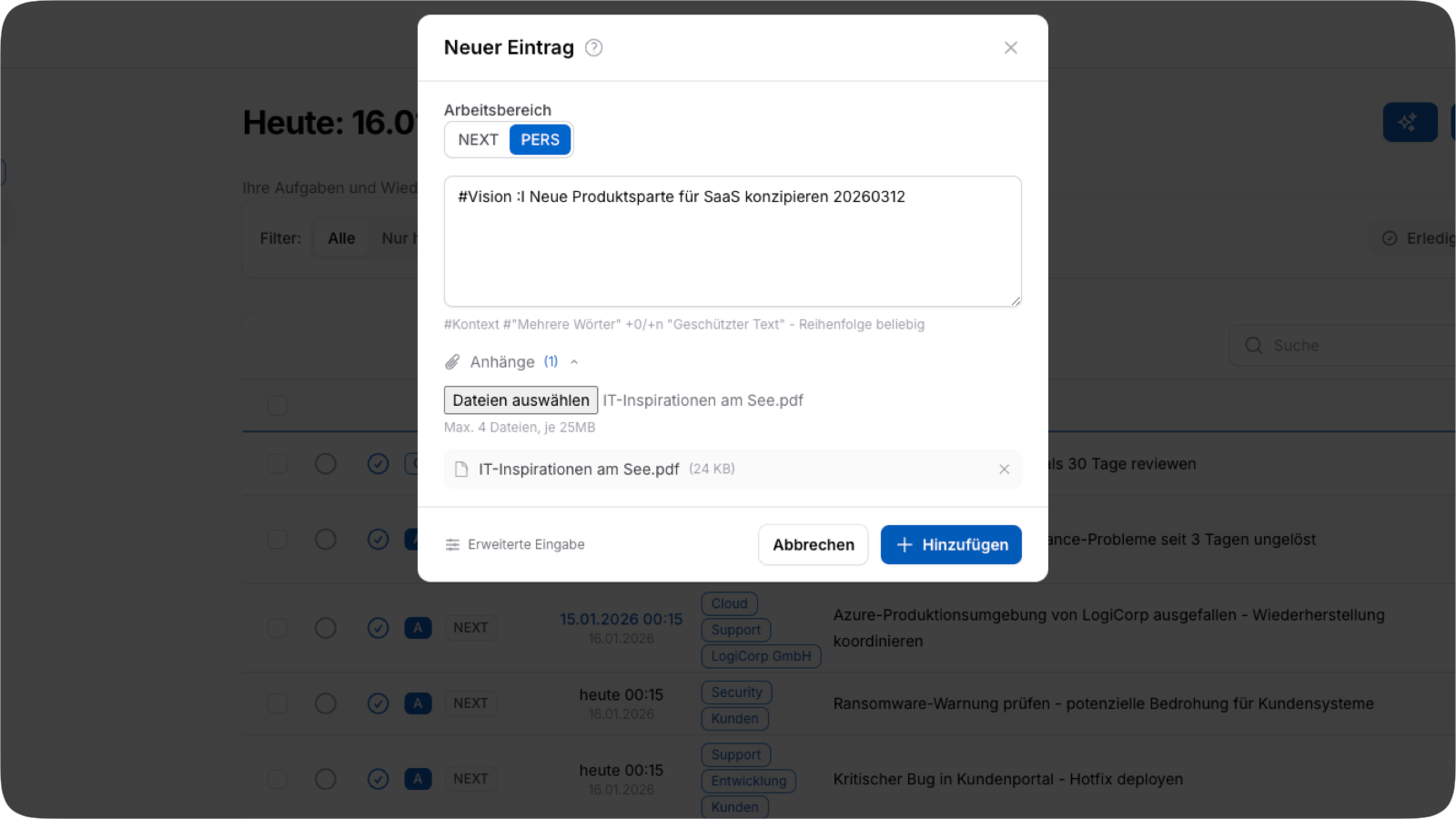
Task: Select the A avatar badge on the Ransomware row
Action: (x=418, y=703)
